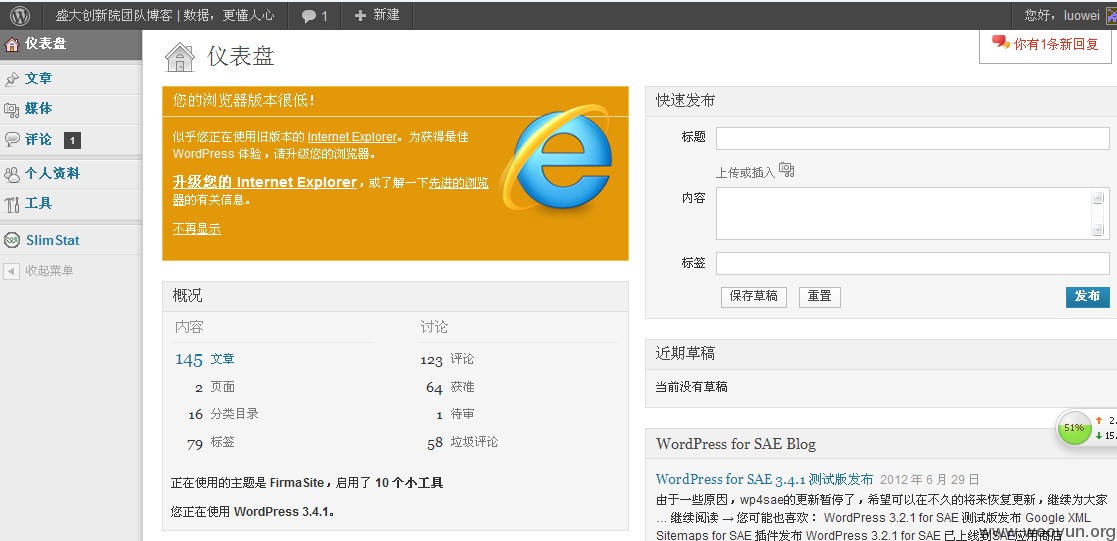Click the 快速发布 panel header
Viewport: 1117px width, 541px height.
[881, 101]
